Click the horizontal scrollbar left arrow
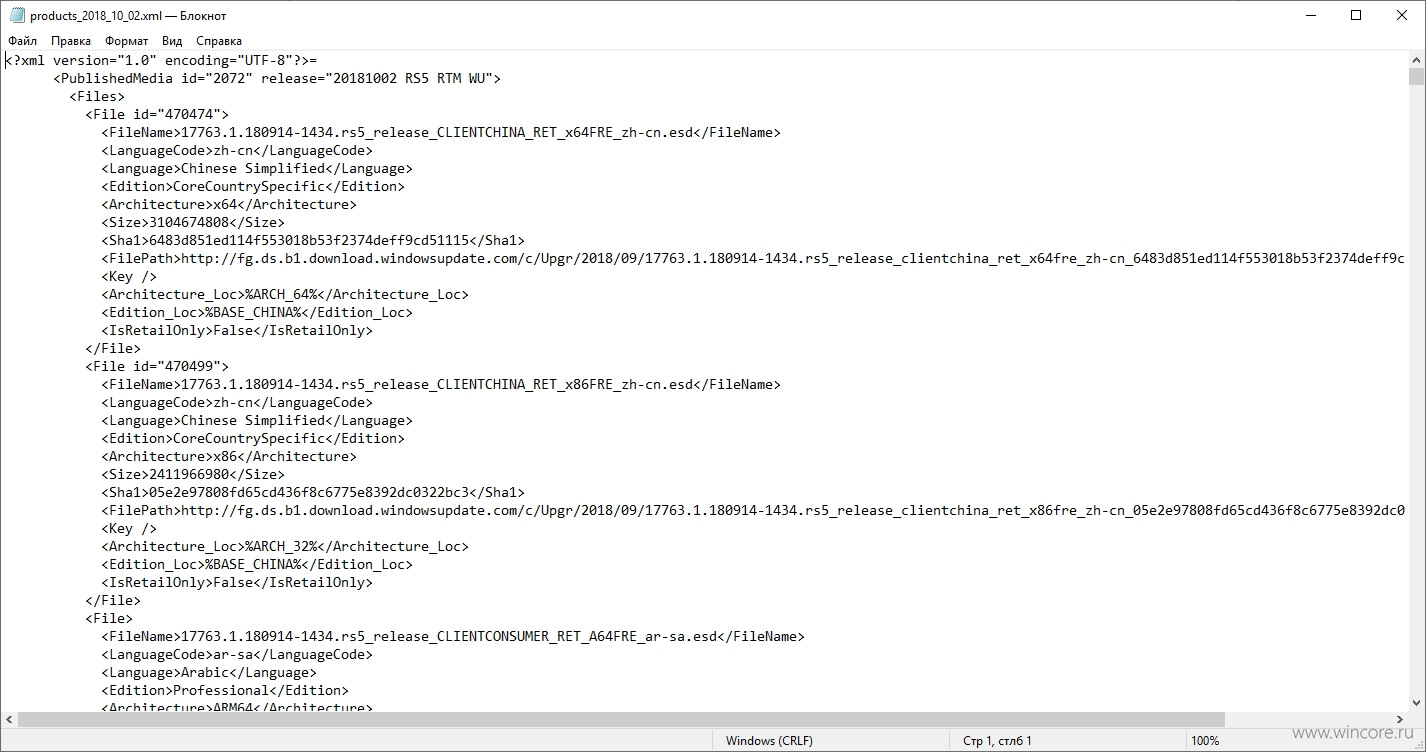This screenshot has height=752, width=1426. [x=9, y=720]
